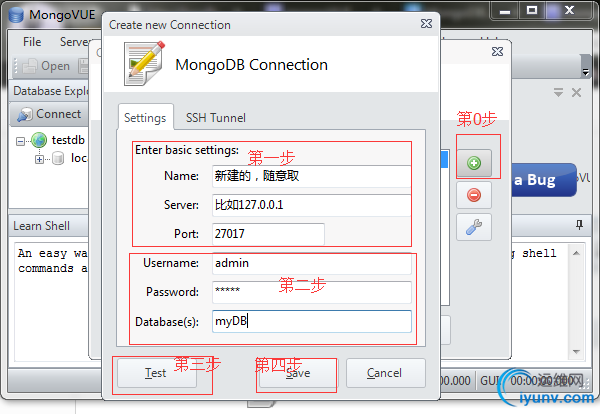Select the testdb globe server node
The height and width of the screenshot is (414, 600).
tap(39, 140)
